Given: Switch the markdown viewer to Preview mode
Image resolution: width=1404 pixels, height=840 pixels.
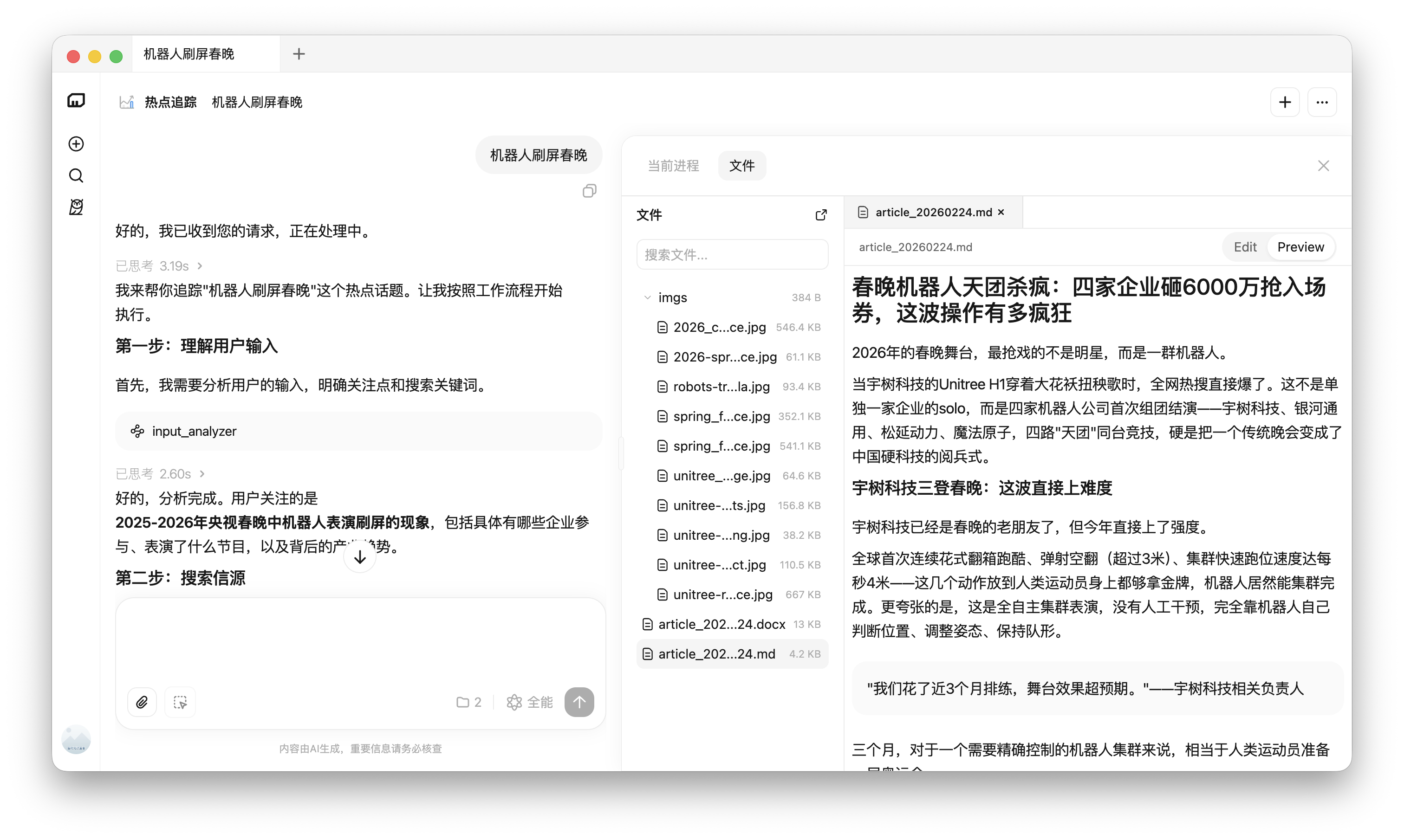Looking at the screenshot, I should 1300,247.
